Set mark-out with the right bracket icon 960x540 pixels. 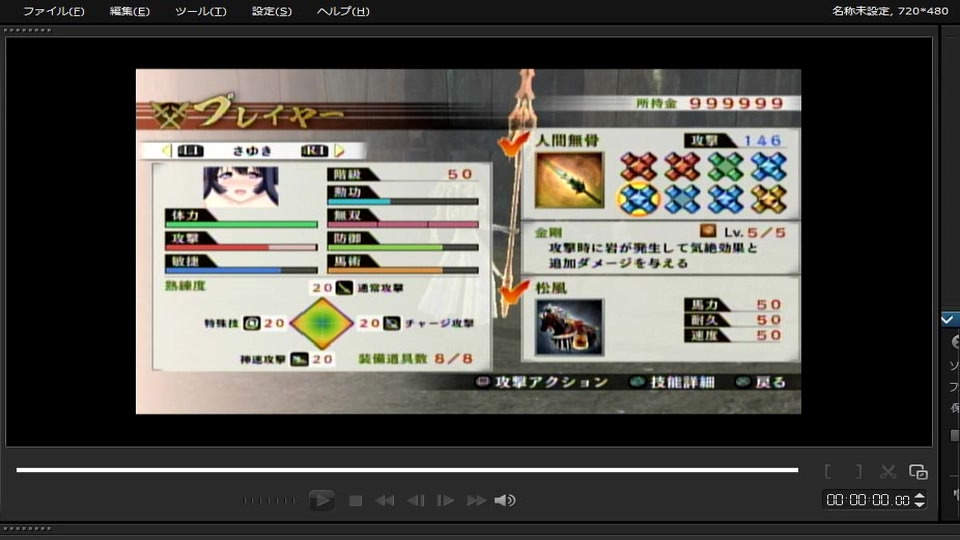[x=859, y=471]
